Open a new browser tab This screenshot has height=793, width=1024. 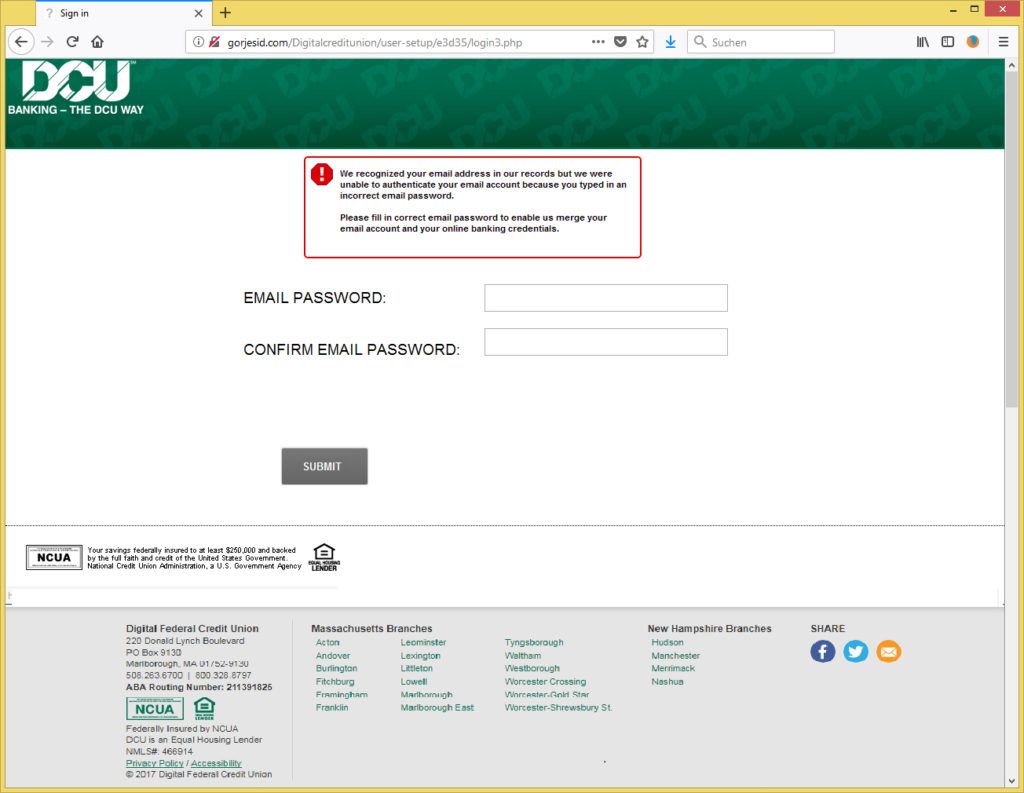pyautogui.click(x=224, y=13)
